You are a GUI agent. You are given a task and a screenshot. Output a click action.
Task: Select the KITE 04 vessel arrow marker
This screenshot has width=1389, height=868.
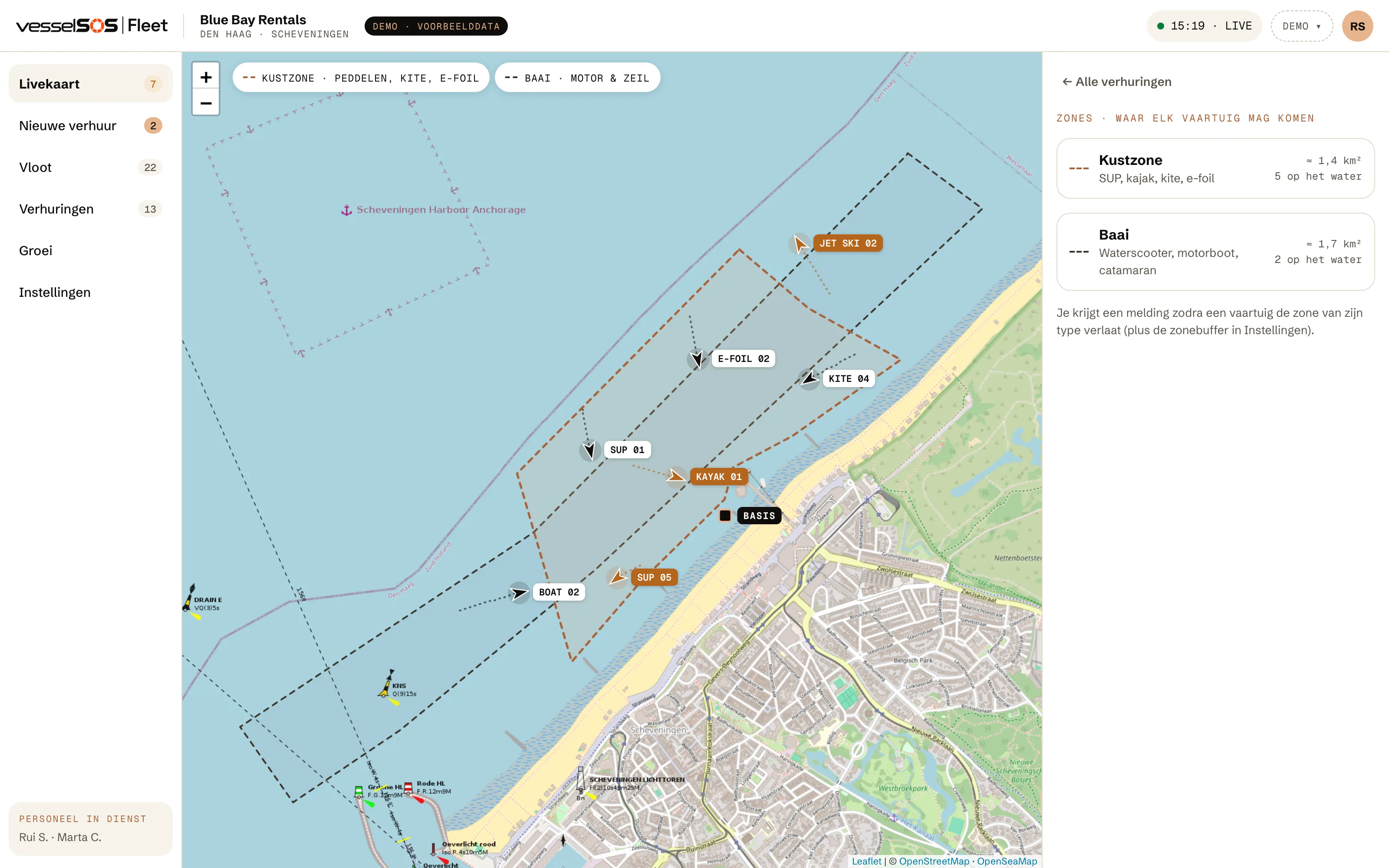coord(809,379)
